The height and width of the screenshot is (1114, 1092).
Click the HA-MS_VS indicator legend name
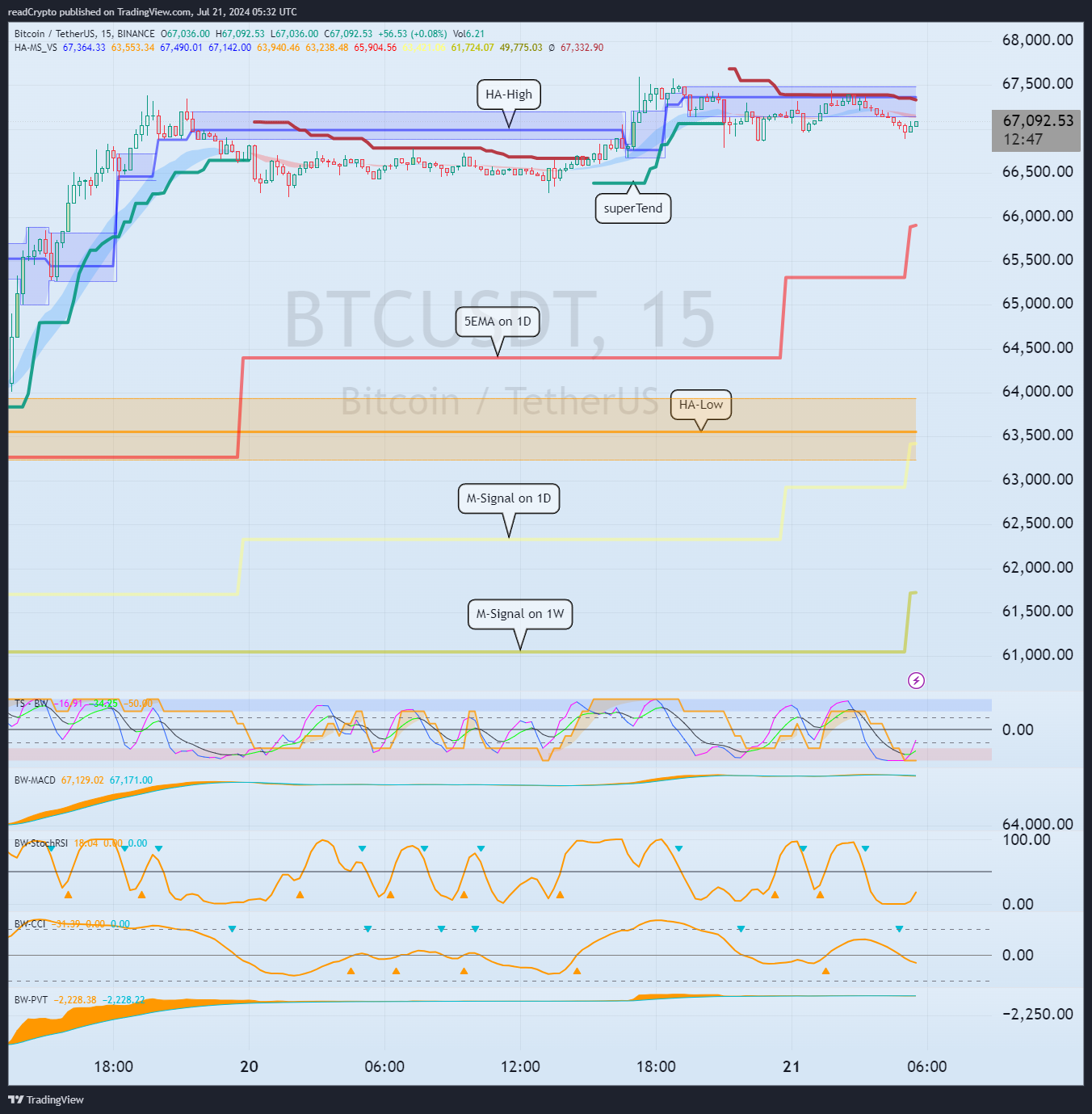(x=36, y=48)
